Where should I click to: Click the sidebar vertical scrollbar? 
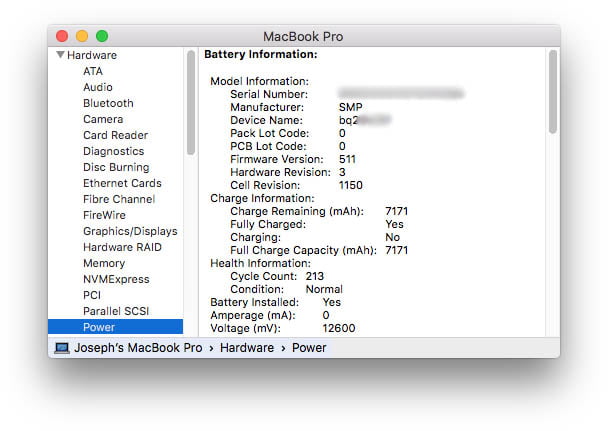click(x=191, y=103)
